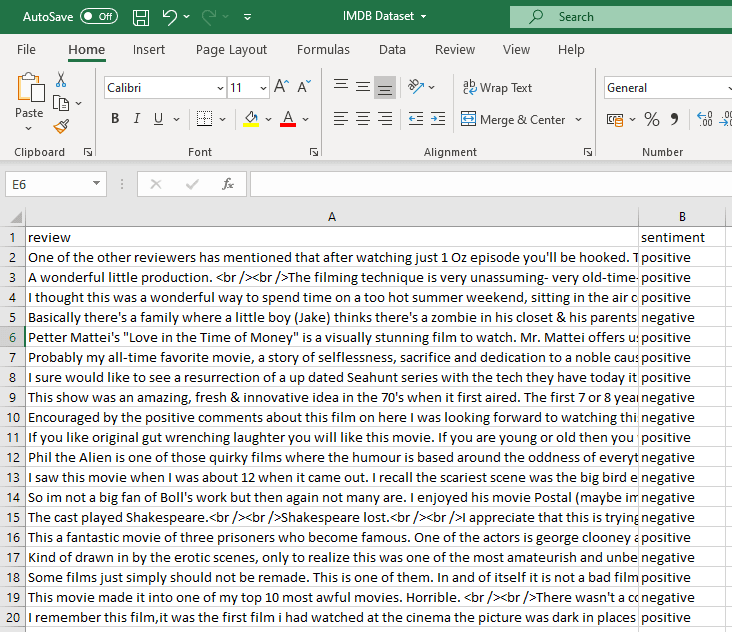
Task: Apply the red Font Color
Action: (x=288, y=119)
